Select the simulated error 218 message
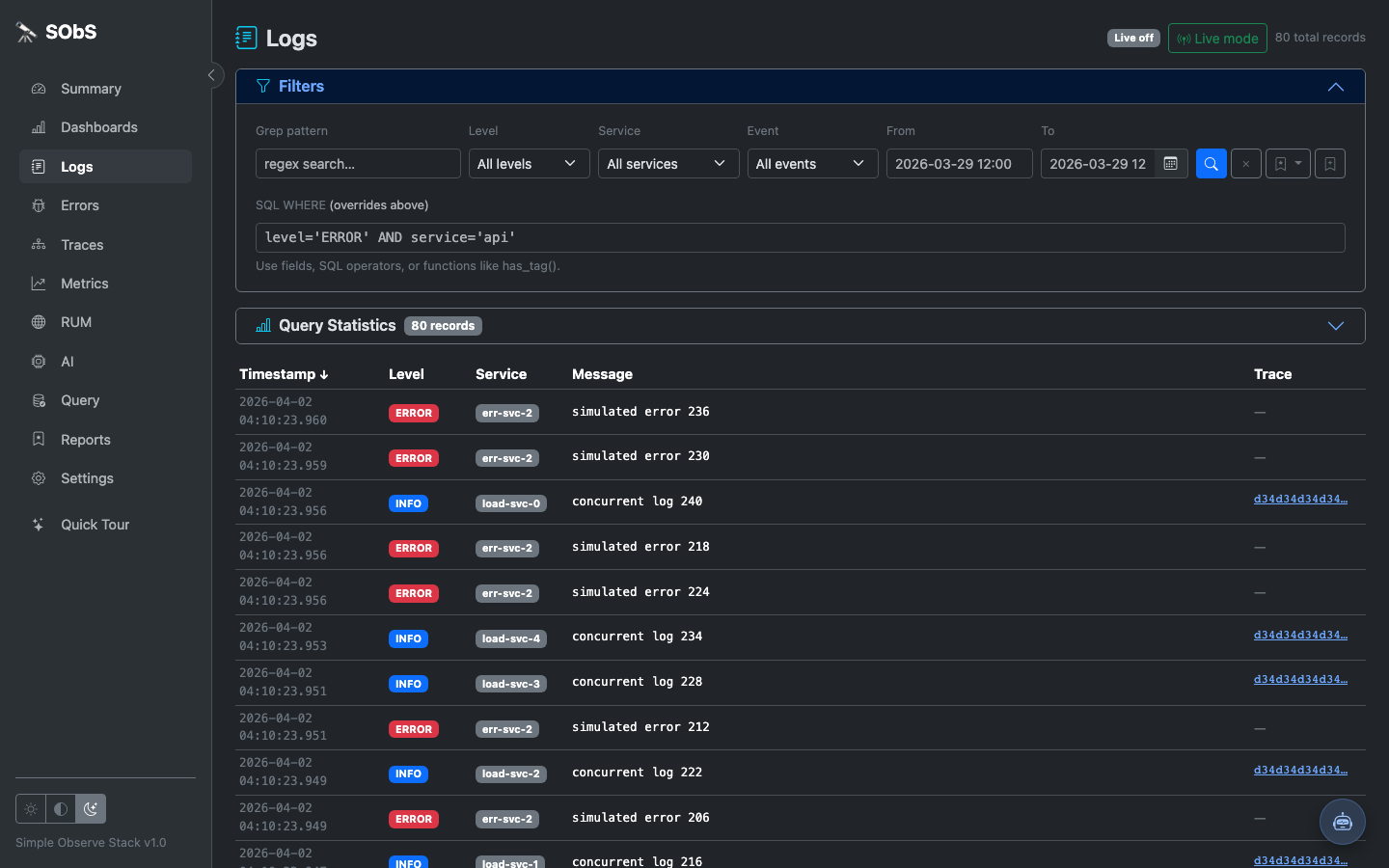Viewport: 1389px width, 868px height. point(640,547)
